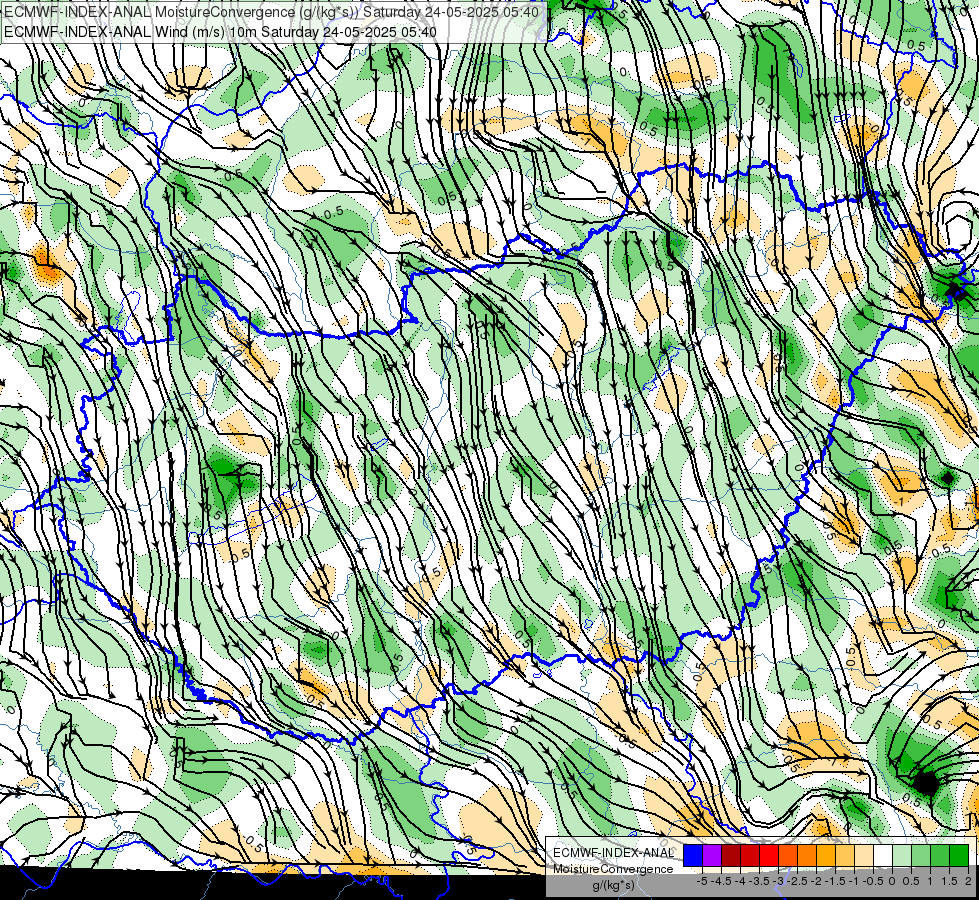Click the -4.5 tick label on the legend
Image resolution: width=979 pixels, height=900 pixels.
coord(721,881)
